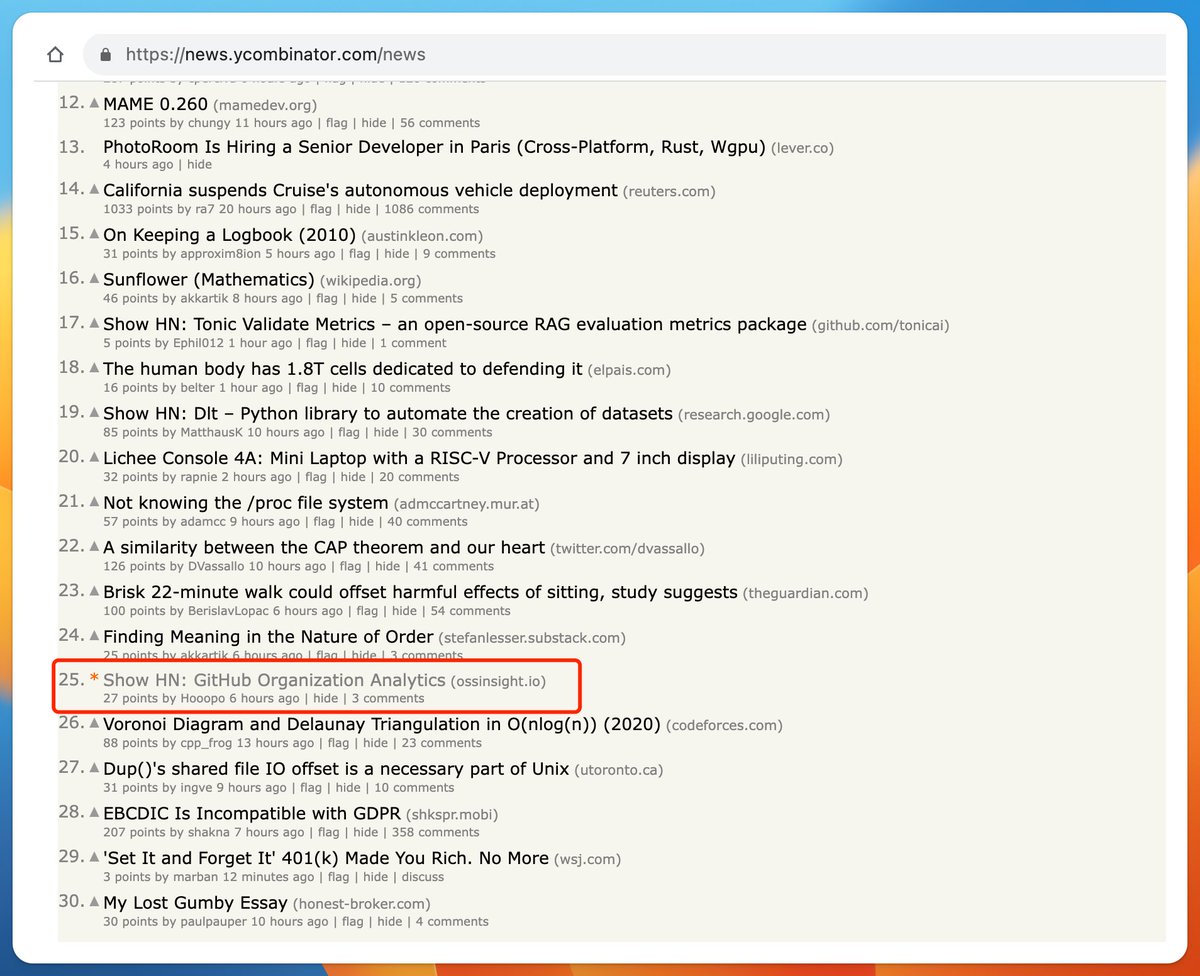
Task: Upvote the MAME 0.260 story
Action: click(x=94, y=103)
